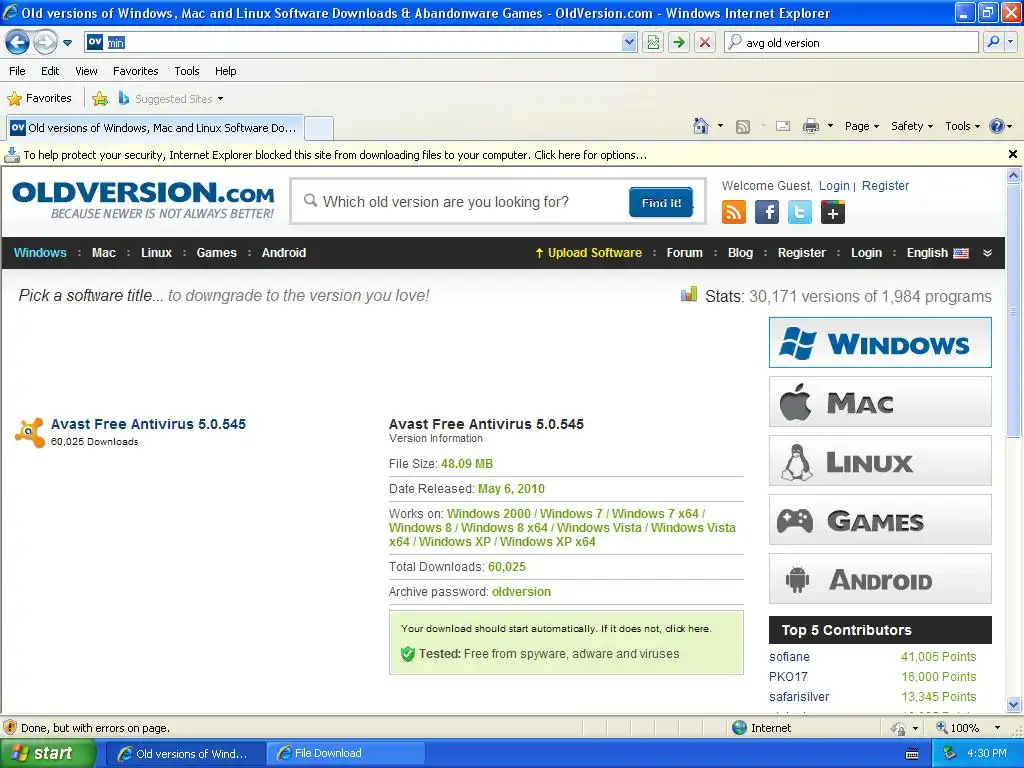Open the File menu
Viewport: 1024px width, 768px height.
click(18, 71)
